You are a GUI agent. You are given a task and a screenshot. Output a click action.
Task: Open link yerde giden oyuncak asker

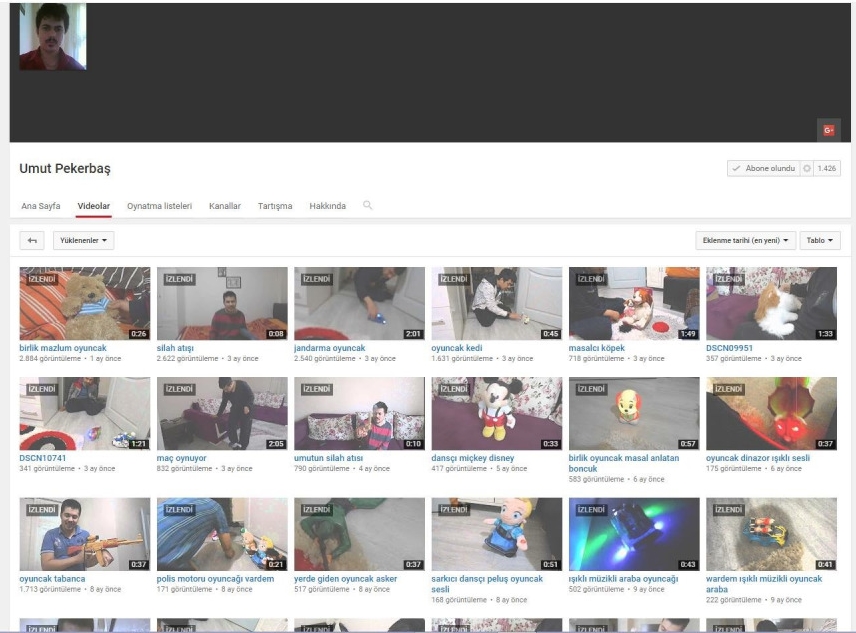point(346,578)
